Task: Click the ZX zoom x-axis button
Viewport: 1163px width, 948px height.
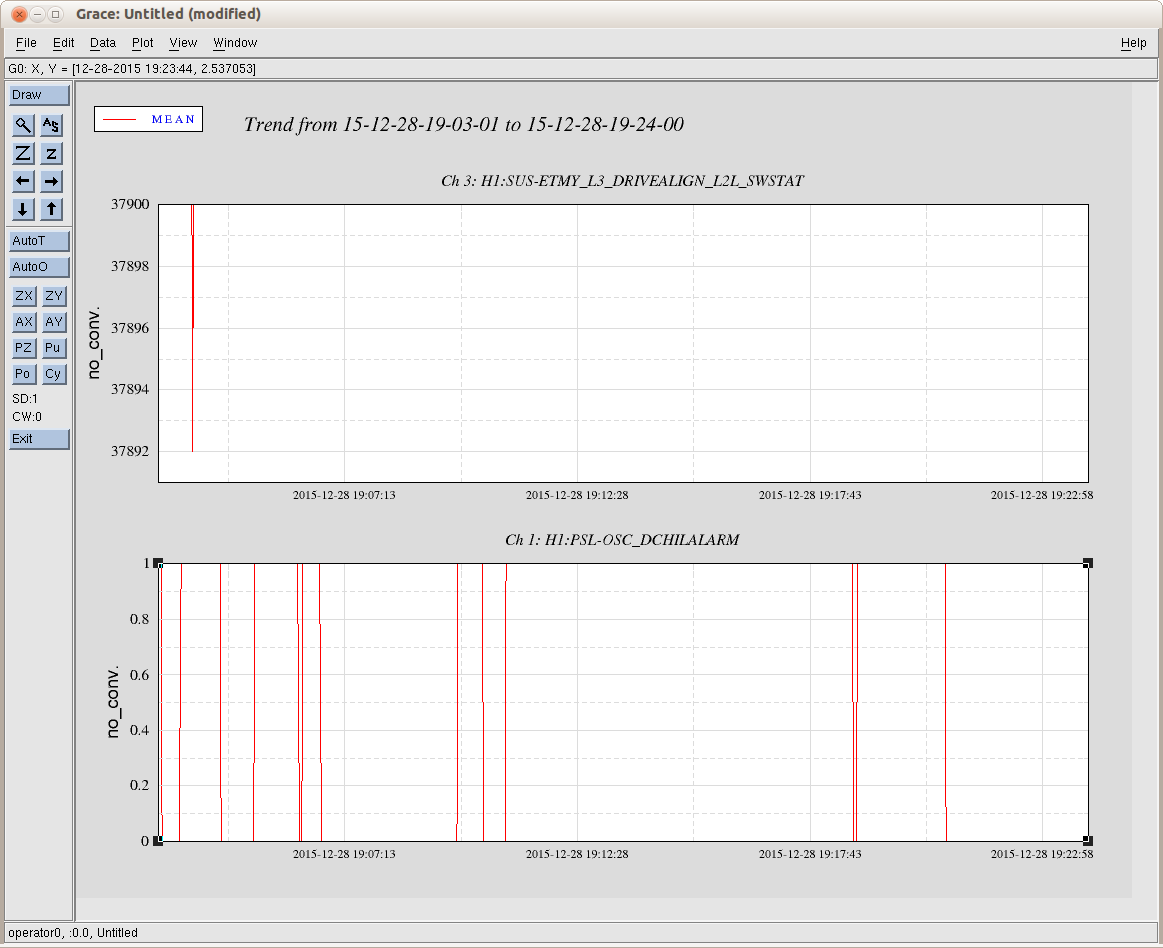Action: (23, 296)
